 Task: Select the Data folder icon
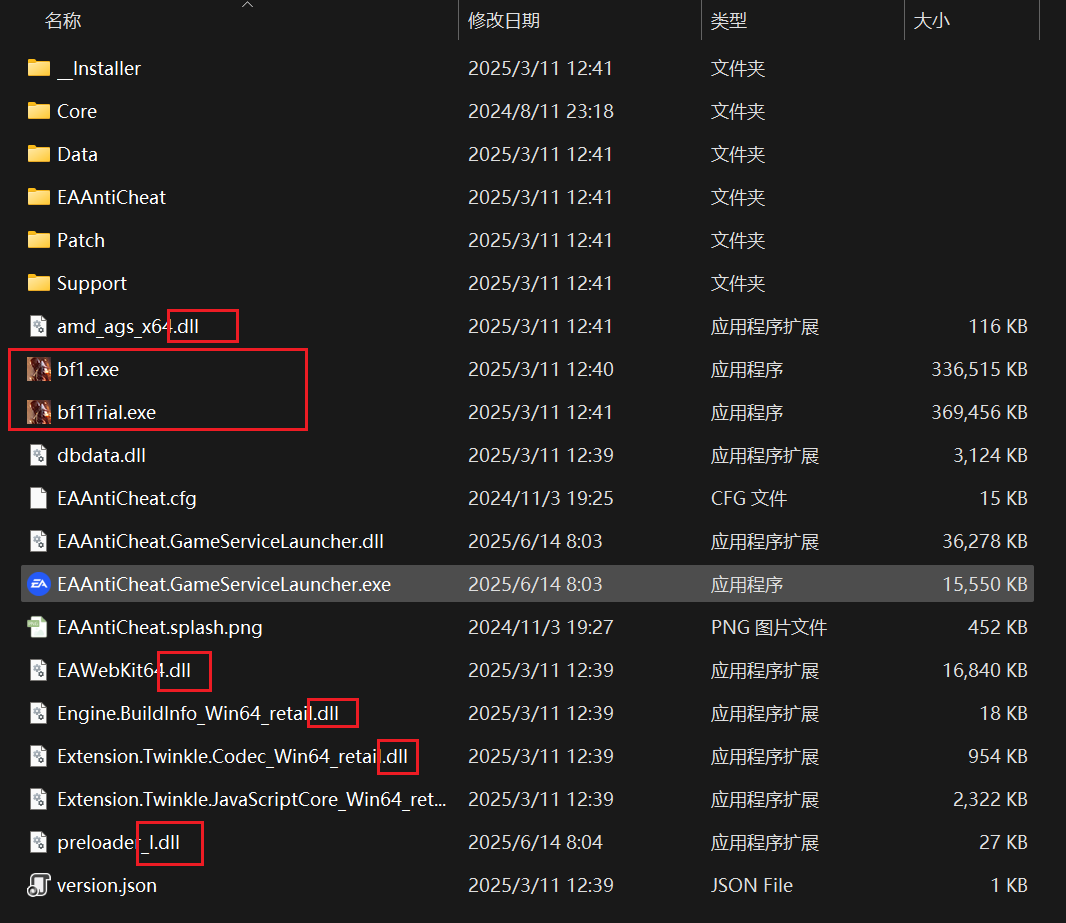[x=39, y=154]
